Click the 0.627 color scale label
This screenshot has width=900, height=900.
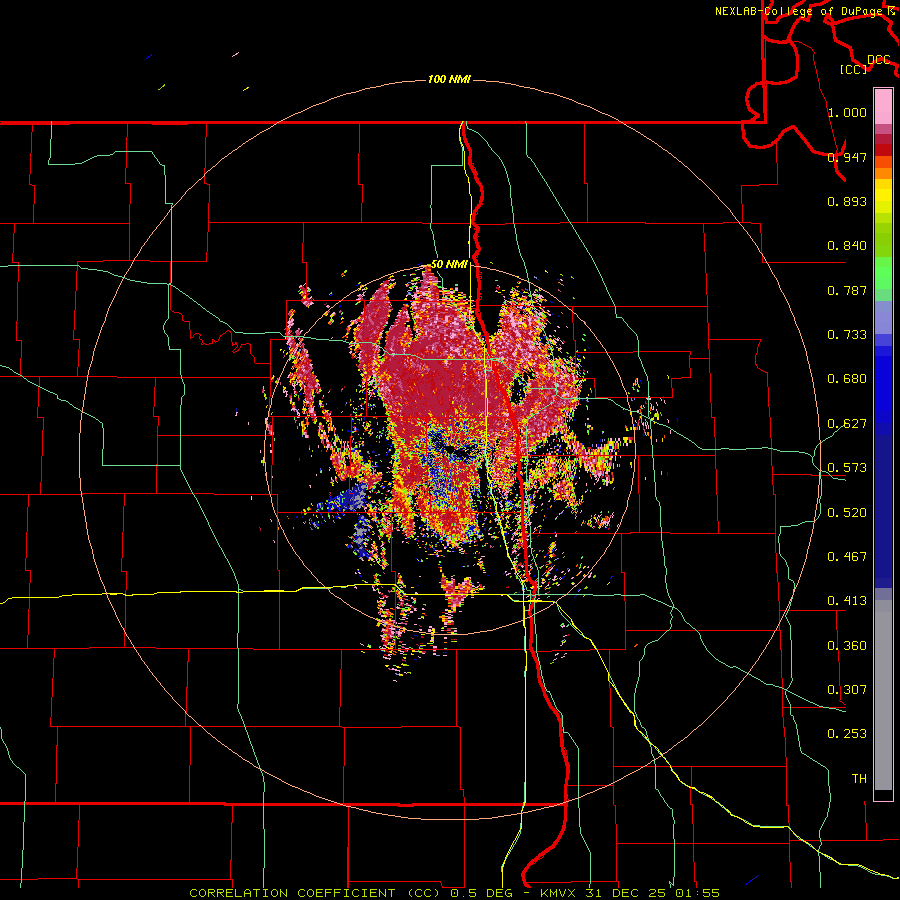(x=847, y=424)
